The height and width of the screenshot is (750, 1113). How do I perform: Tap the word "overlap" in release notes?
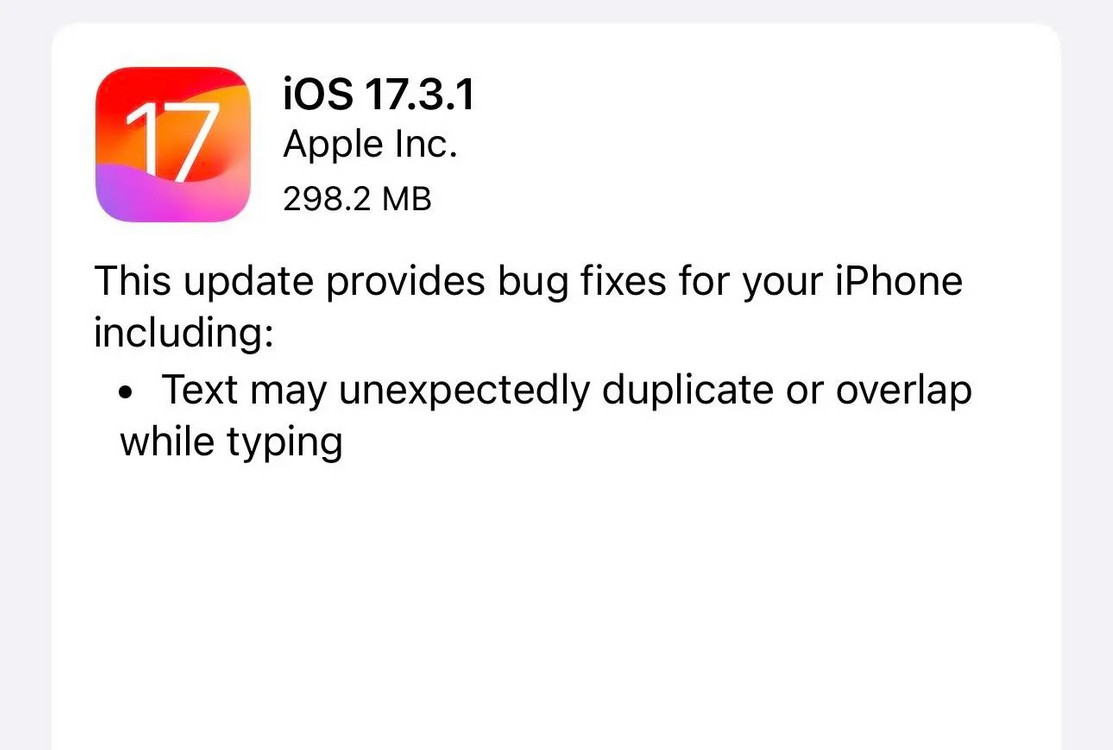point(904,391)
